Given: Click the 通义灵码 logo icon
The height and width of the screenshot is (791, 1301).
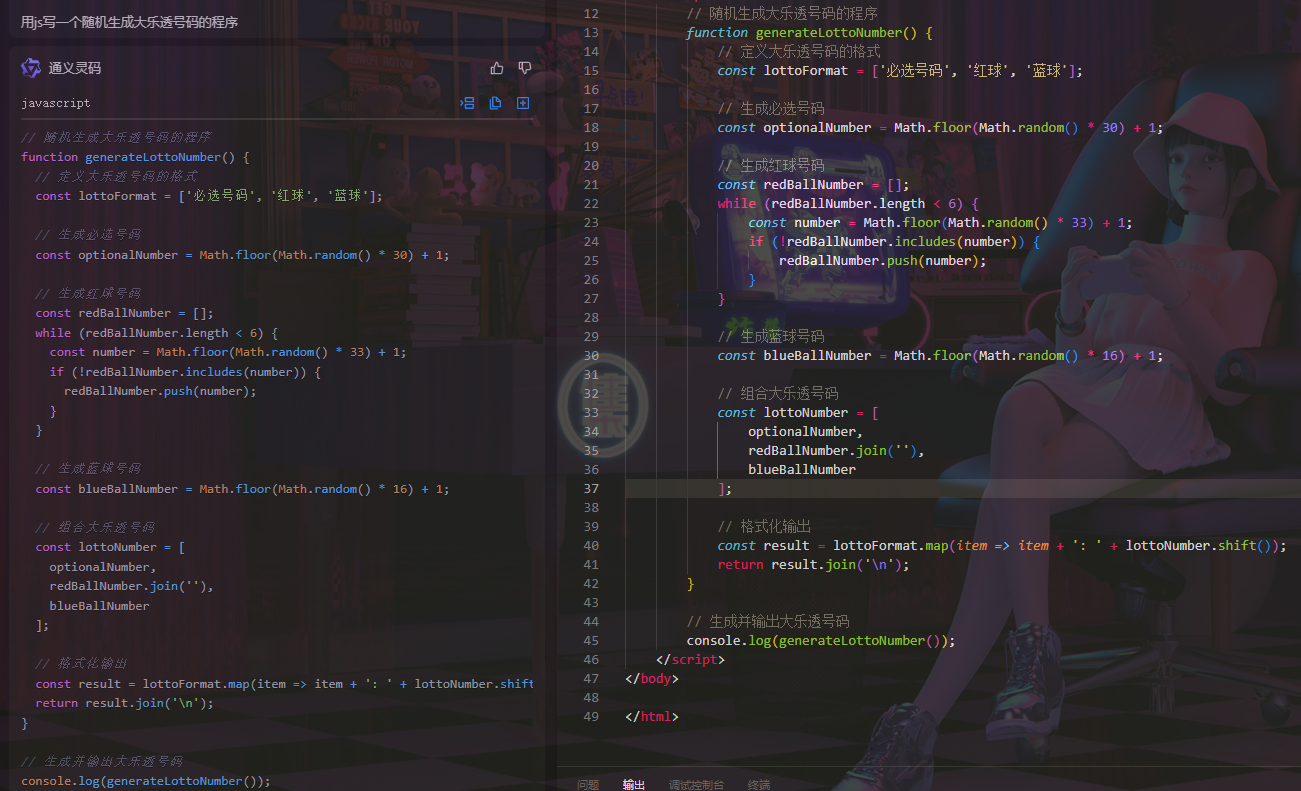Looking at the screenshot, I should coord(30,68).
